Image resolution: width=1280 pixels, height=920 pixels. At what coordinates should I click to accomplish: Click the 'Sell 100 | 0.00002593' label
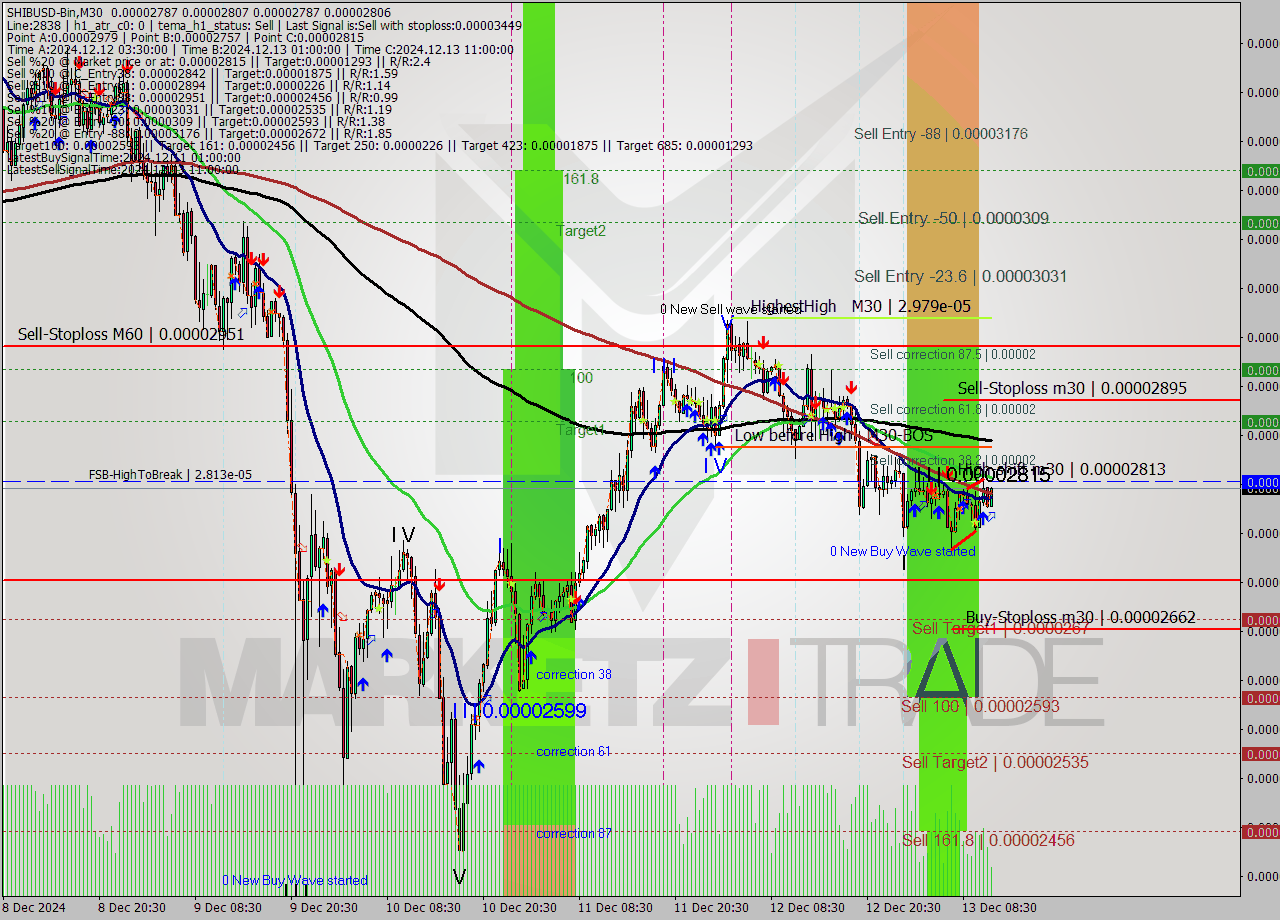coord(980,706)
